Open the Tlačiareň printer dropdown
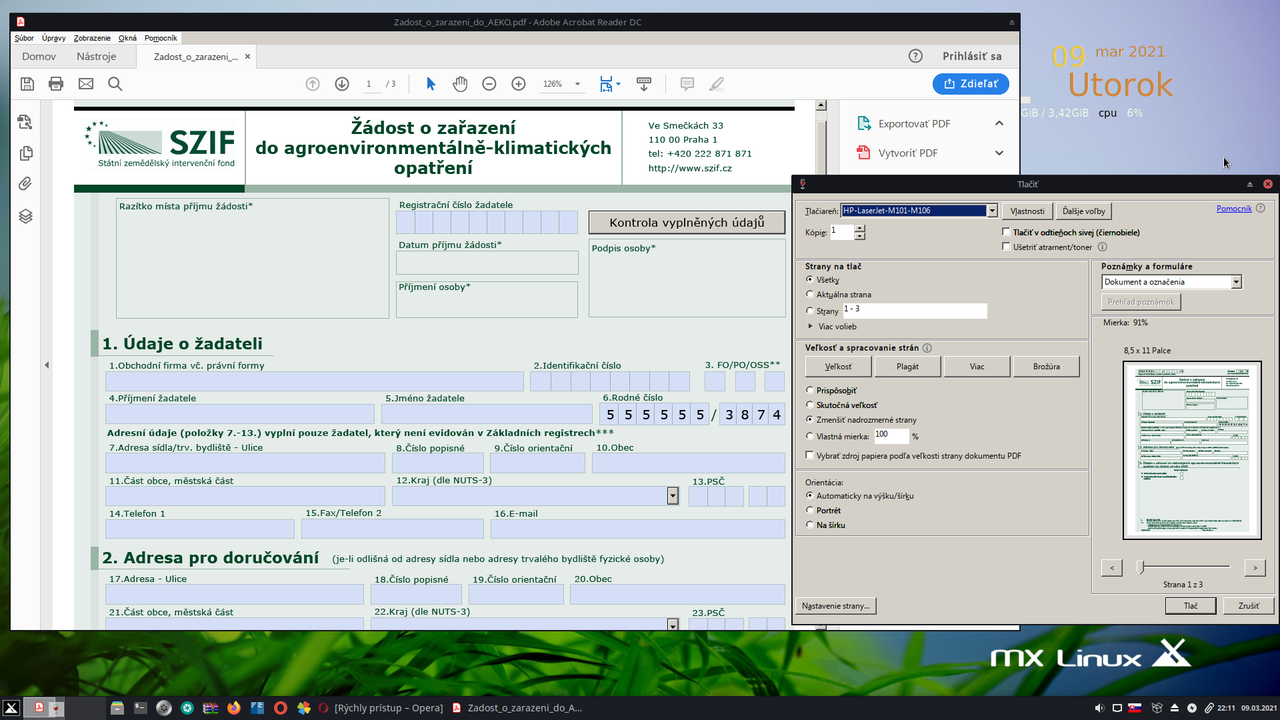The image size is (1280, 720). click(992, 211)
